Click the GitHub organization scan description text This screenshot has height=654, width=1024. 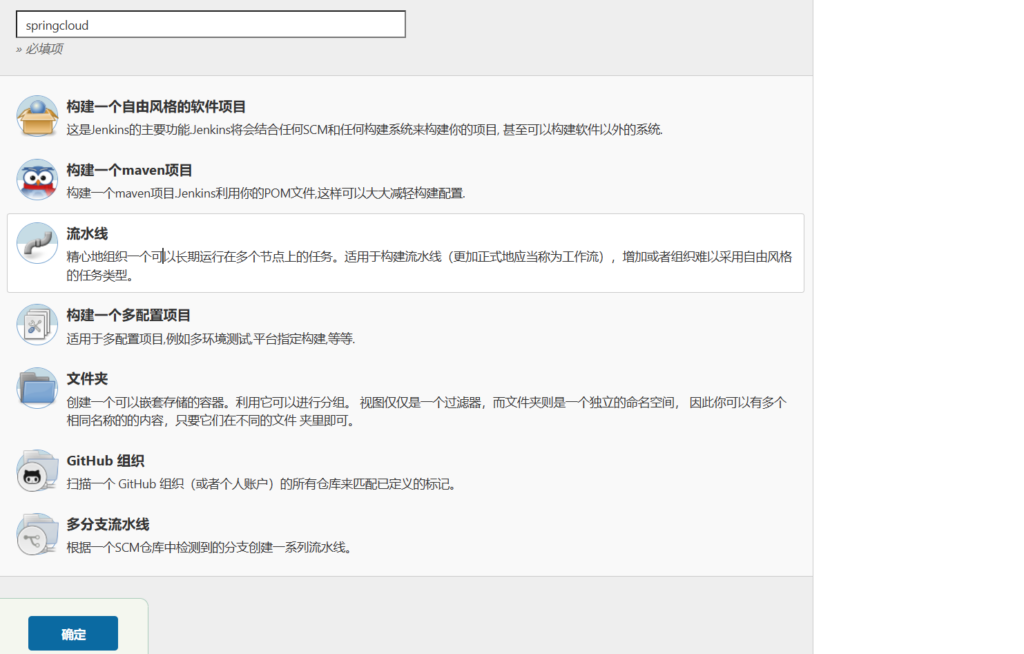(x=261, y=484)
